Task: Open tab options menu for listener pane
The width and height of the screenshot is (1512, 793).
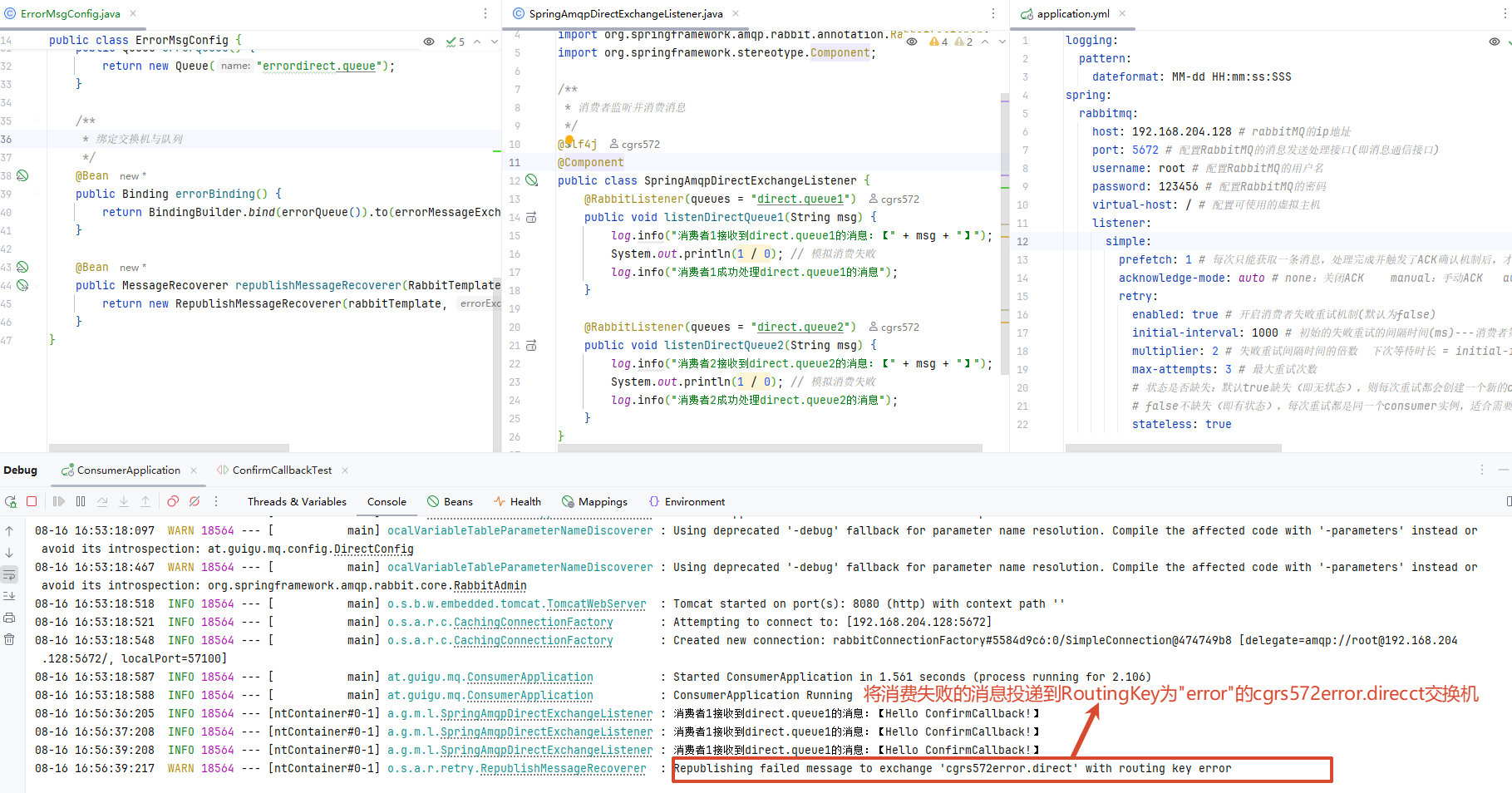Action: click(993, 13)
